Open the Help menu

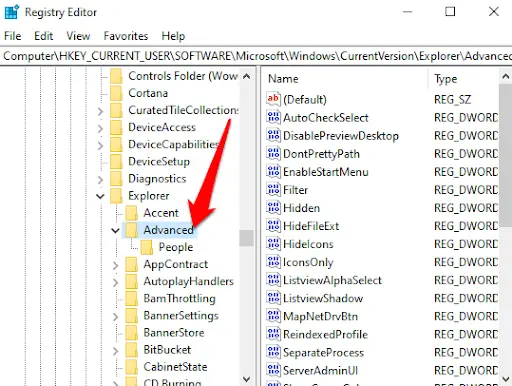173,36
